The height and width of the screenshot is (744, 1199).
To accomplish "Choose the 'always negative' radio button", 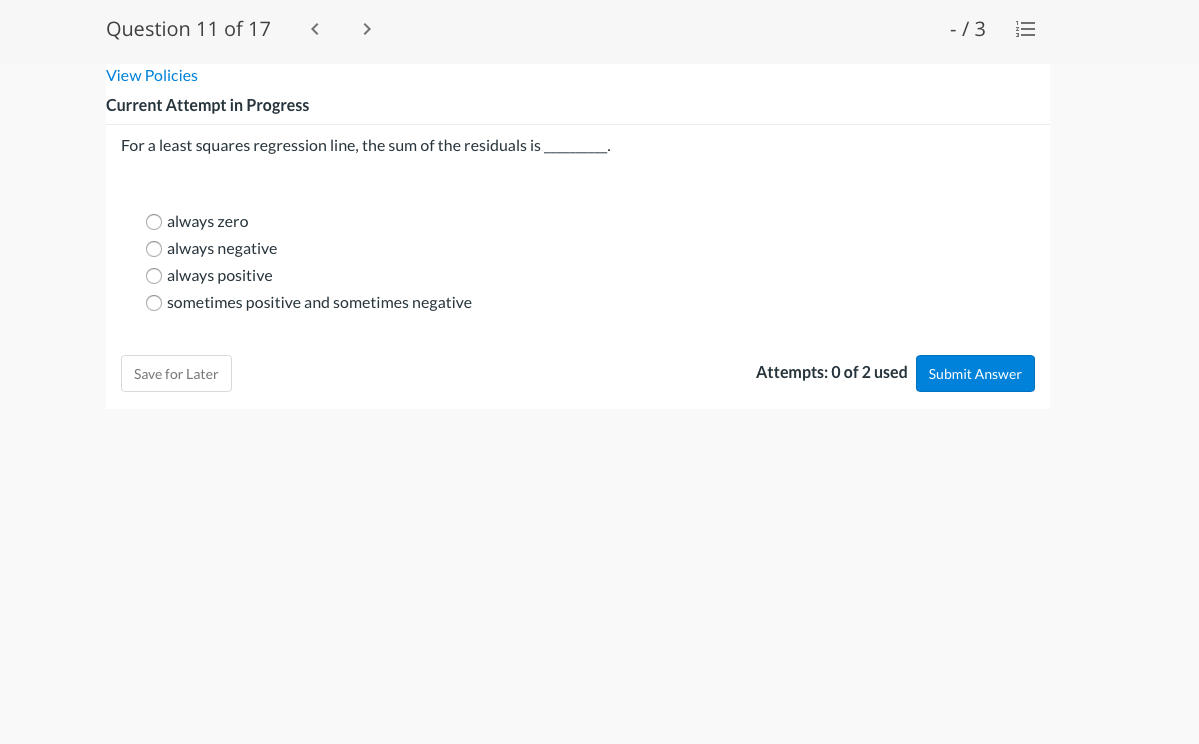I will point(154,249).
